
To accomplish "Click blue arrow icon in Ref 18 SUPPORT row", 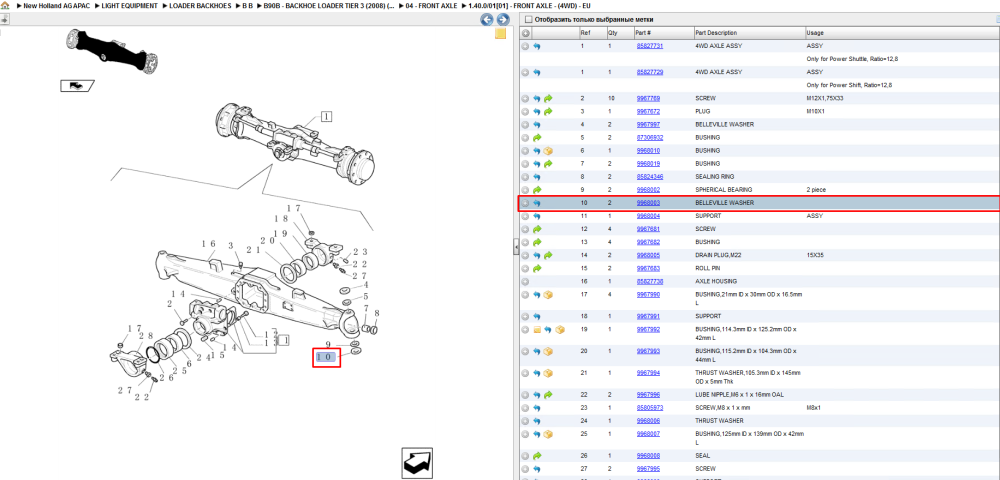I will click(x=536, y=316).
